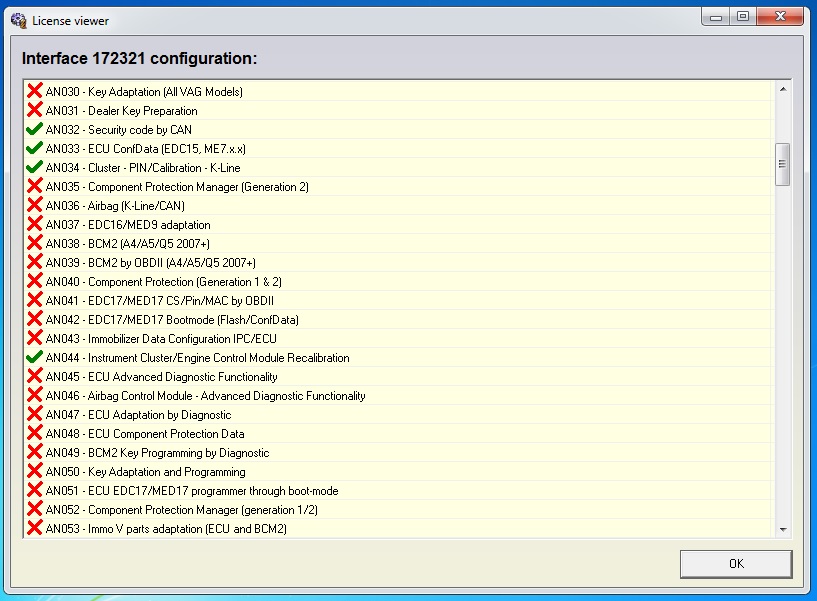
Task: Click the scrollbar down arrow
Action: pos(783,529)
